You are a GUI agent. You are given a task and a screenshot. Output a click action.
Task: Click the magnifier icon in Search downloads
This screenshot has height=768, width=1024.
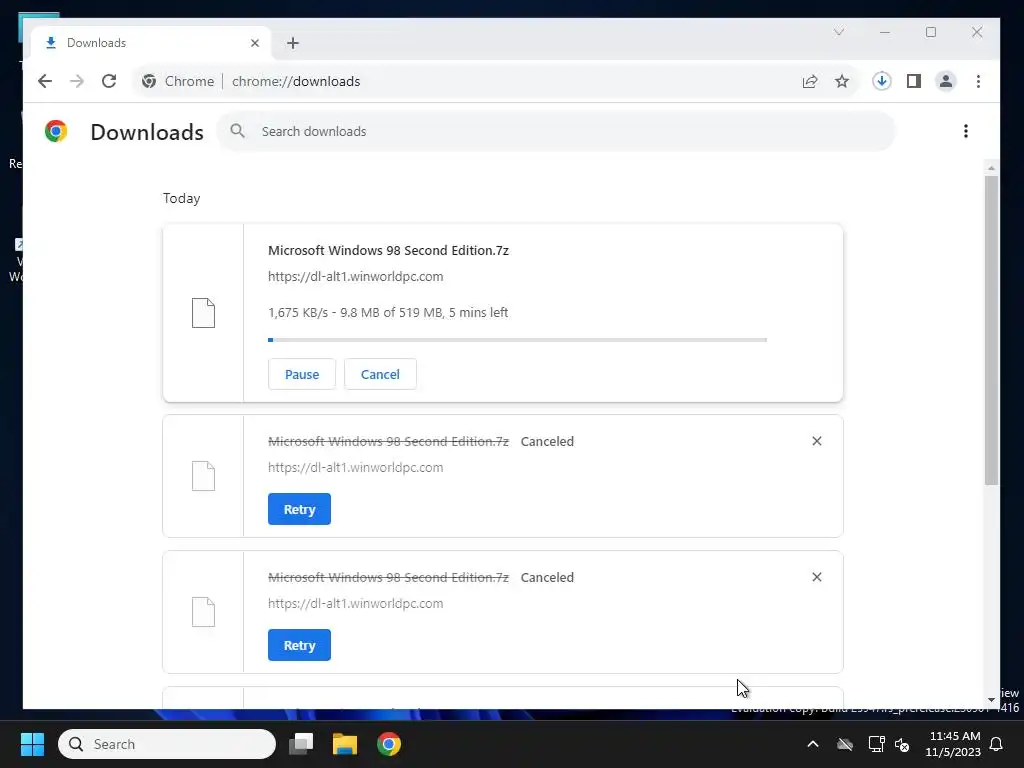tap(238, 131)
